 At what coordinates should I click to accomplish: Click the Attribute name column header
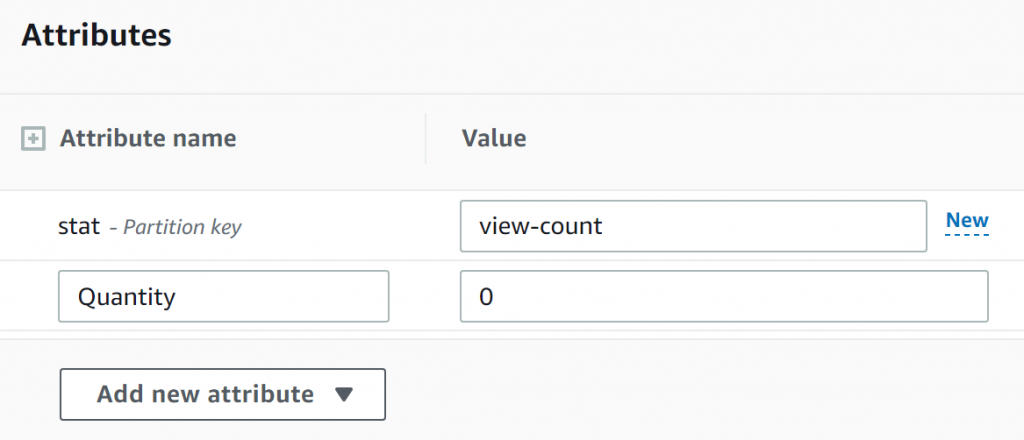(x=148, y=139)
